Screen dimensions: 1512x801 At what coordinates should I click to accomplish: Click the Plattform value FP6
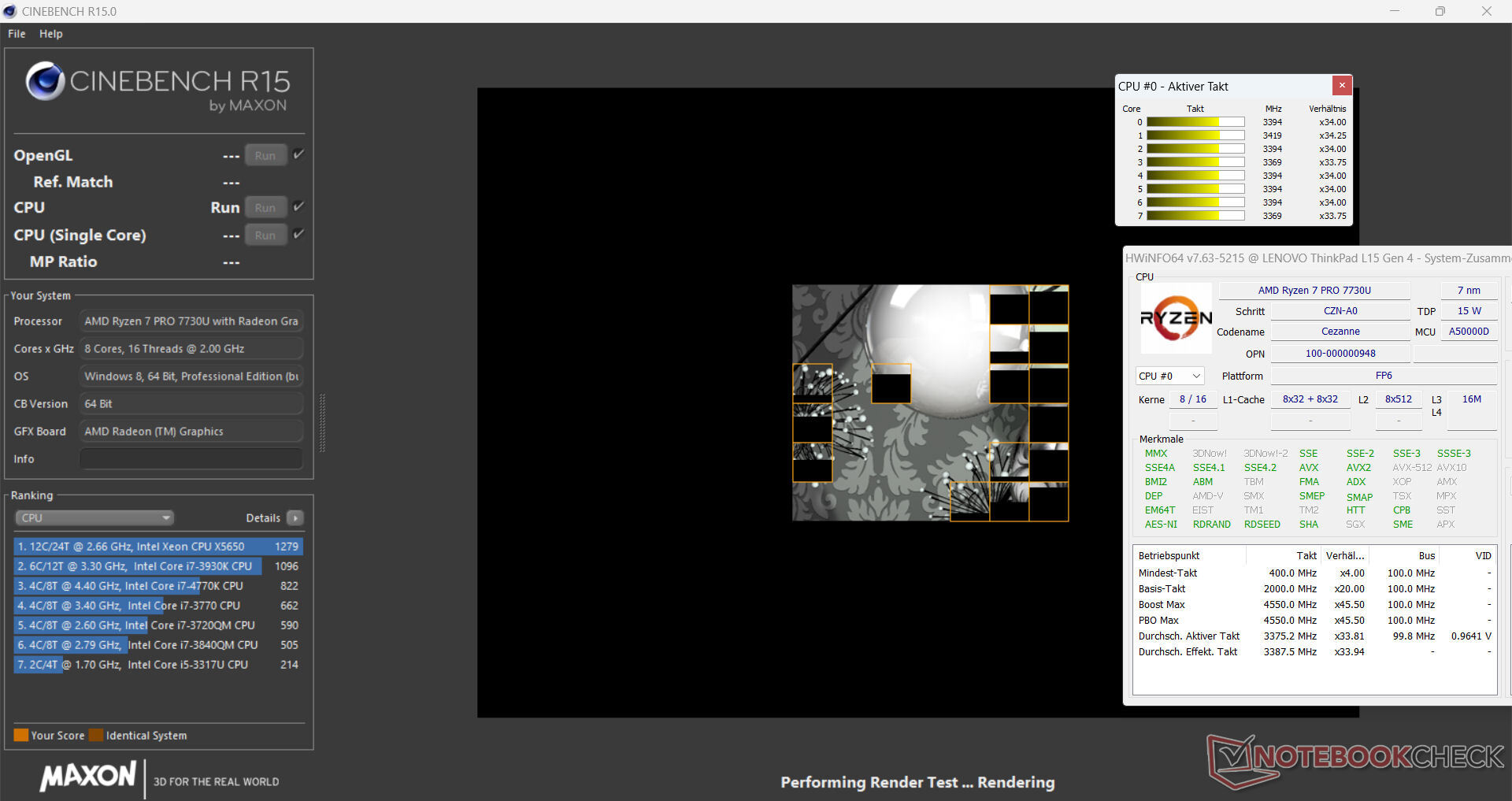[1384, 376]
